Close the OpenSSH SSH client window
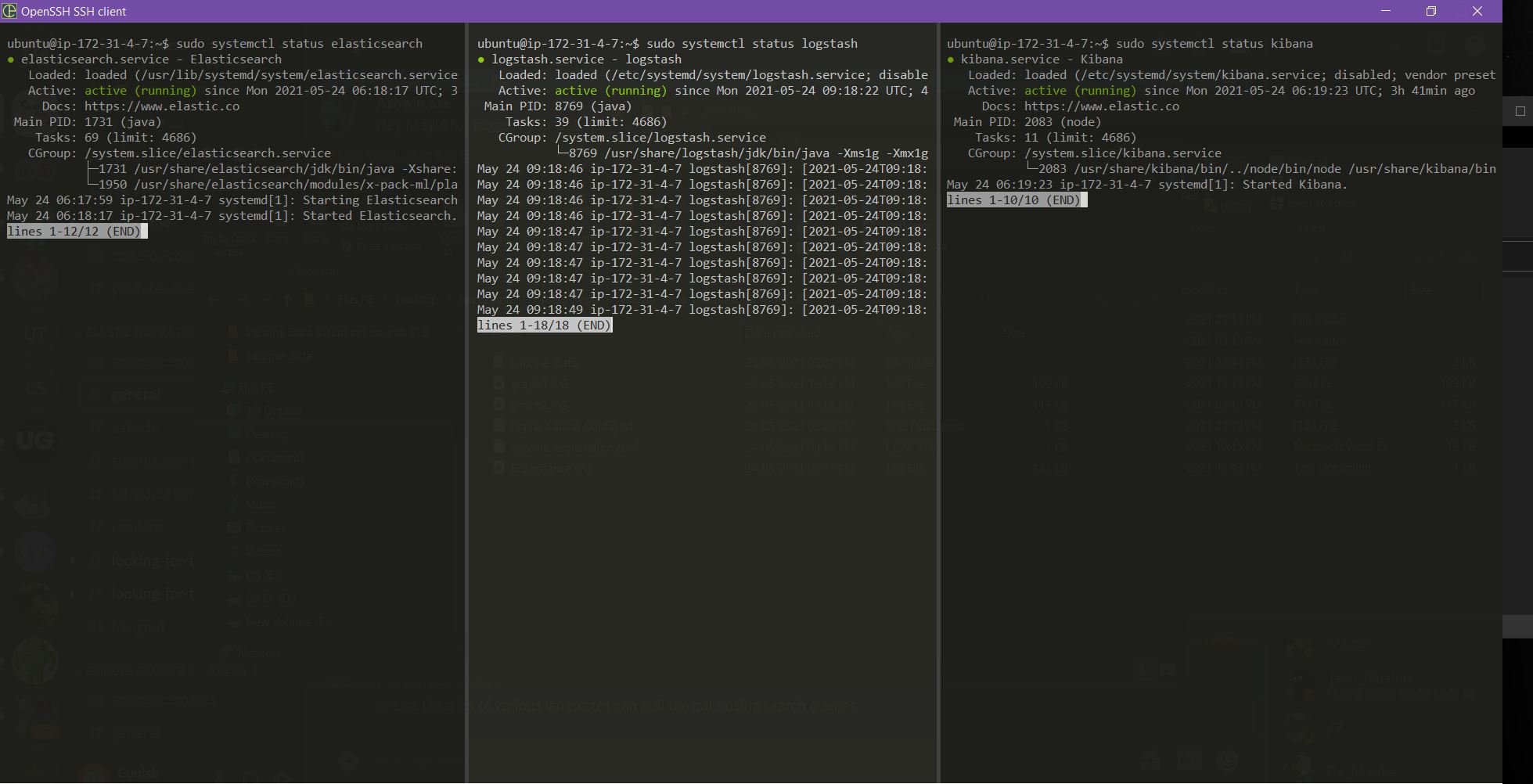This screenshot has width=1533, height=784. pos(1477,11)
